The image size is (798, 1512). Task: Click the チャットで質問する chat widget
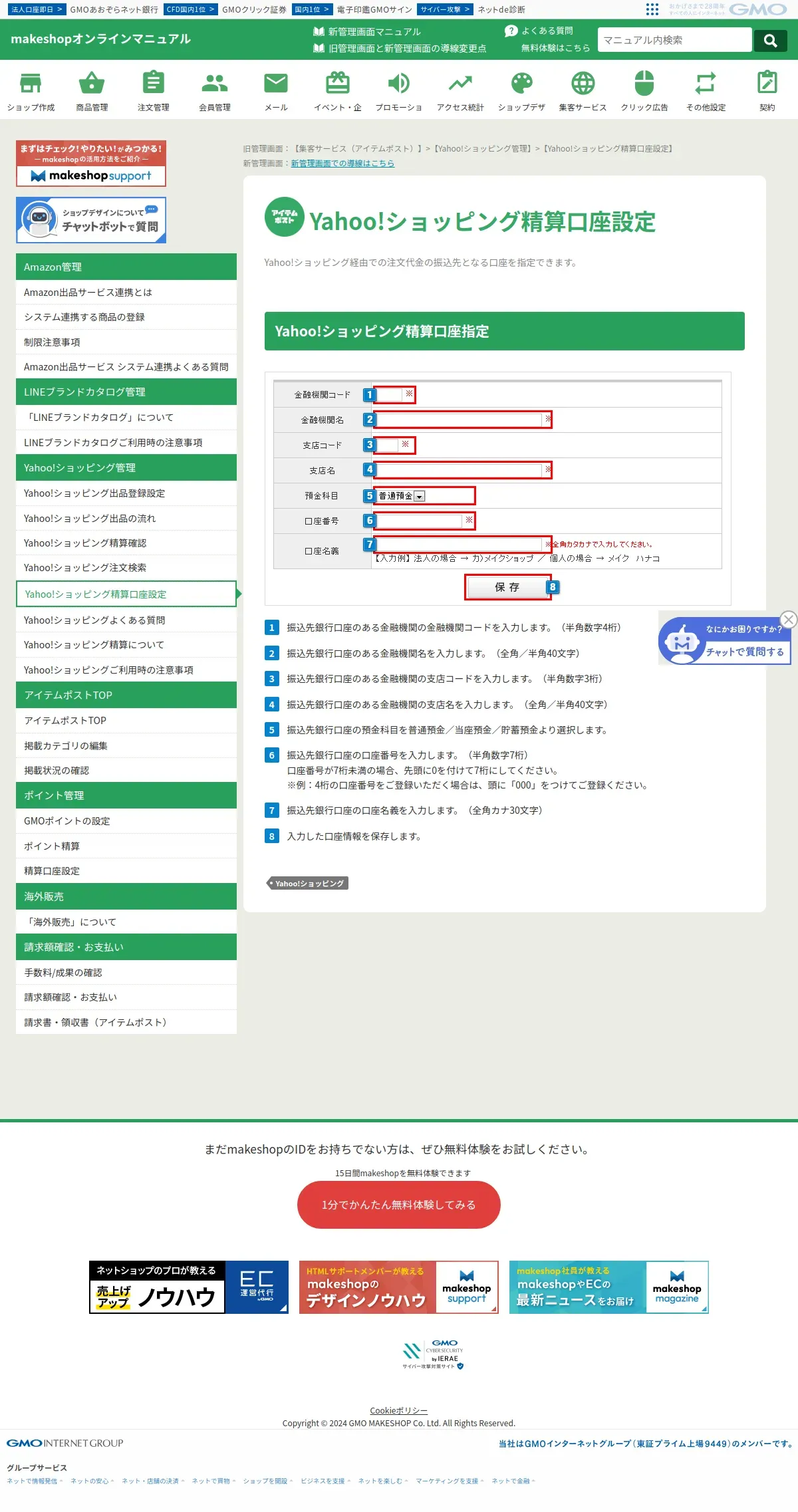point(724,641)
